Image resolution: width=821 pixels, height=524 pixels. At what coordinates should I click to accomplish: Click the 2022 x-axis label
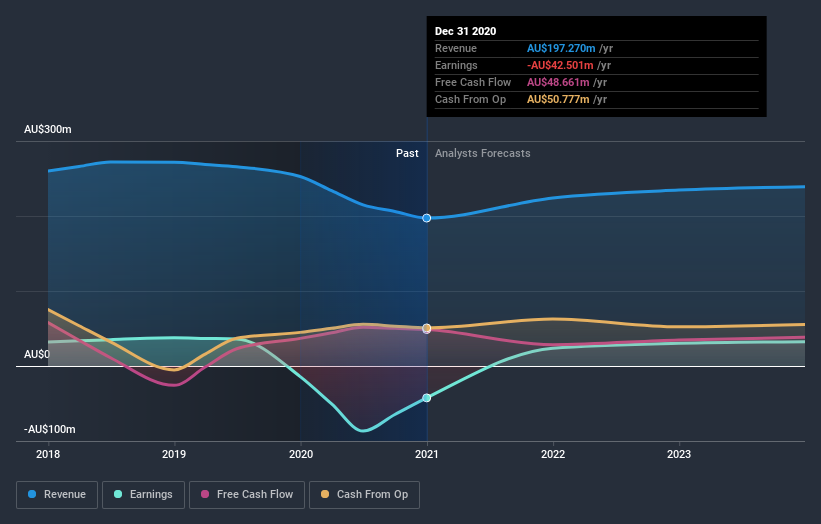point(553,454)
